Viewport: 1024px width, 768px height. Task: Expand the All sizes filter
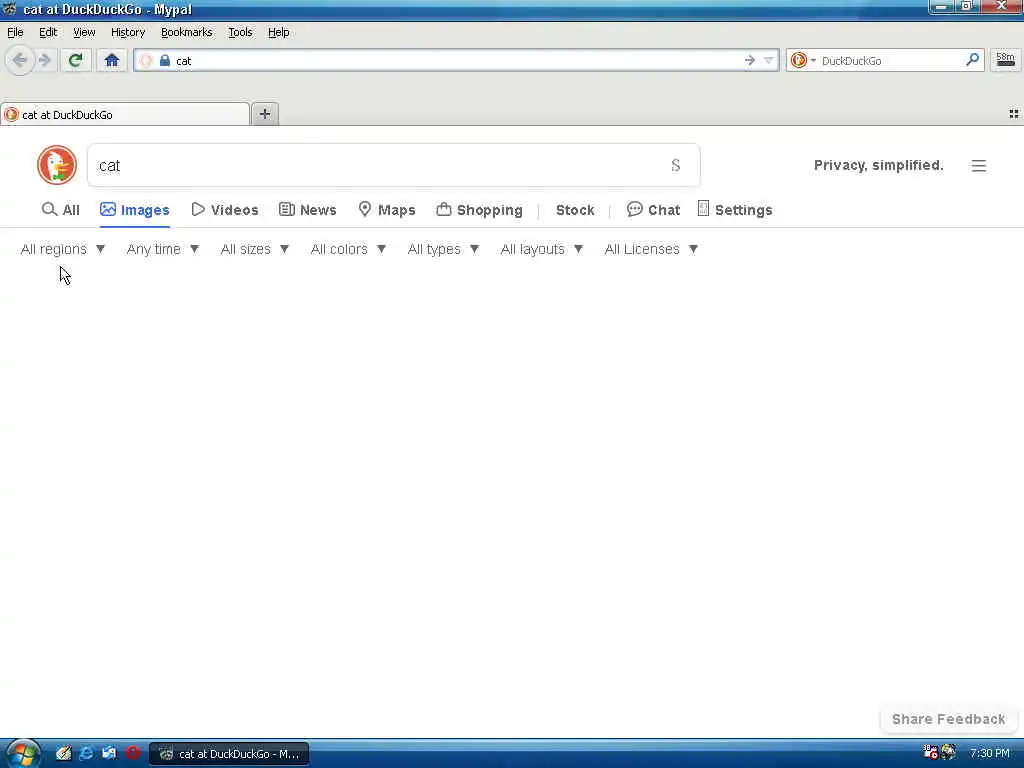coord(255,249)
